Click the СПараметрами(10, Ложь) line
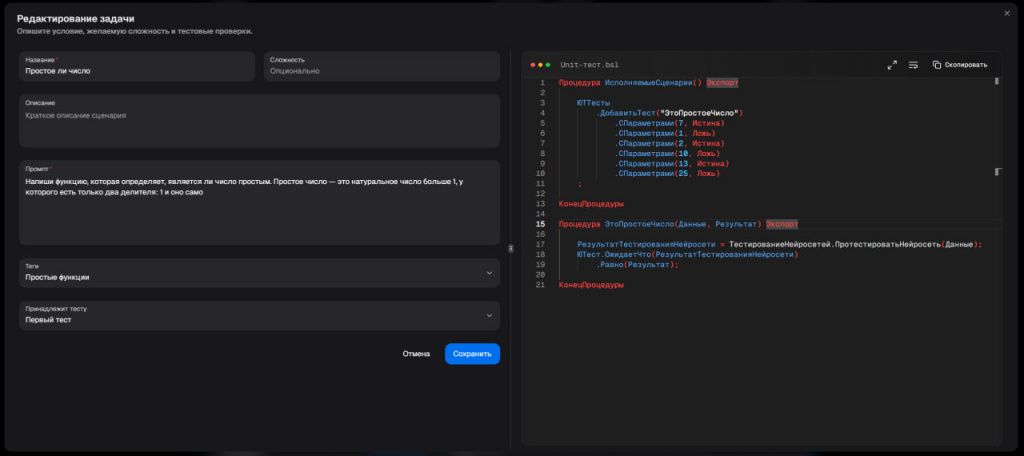This screenshot has width=1024, height=456. (x=667, y=154)
